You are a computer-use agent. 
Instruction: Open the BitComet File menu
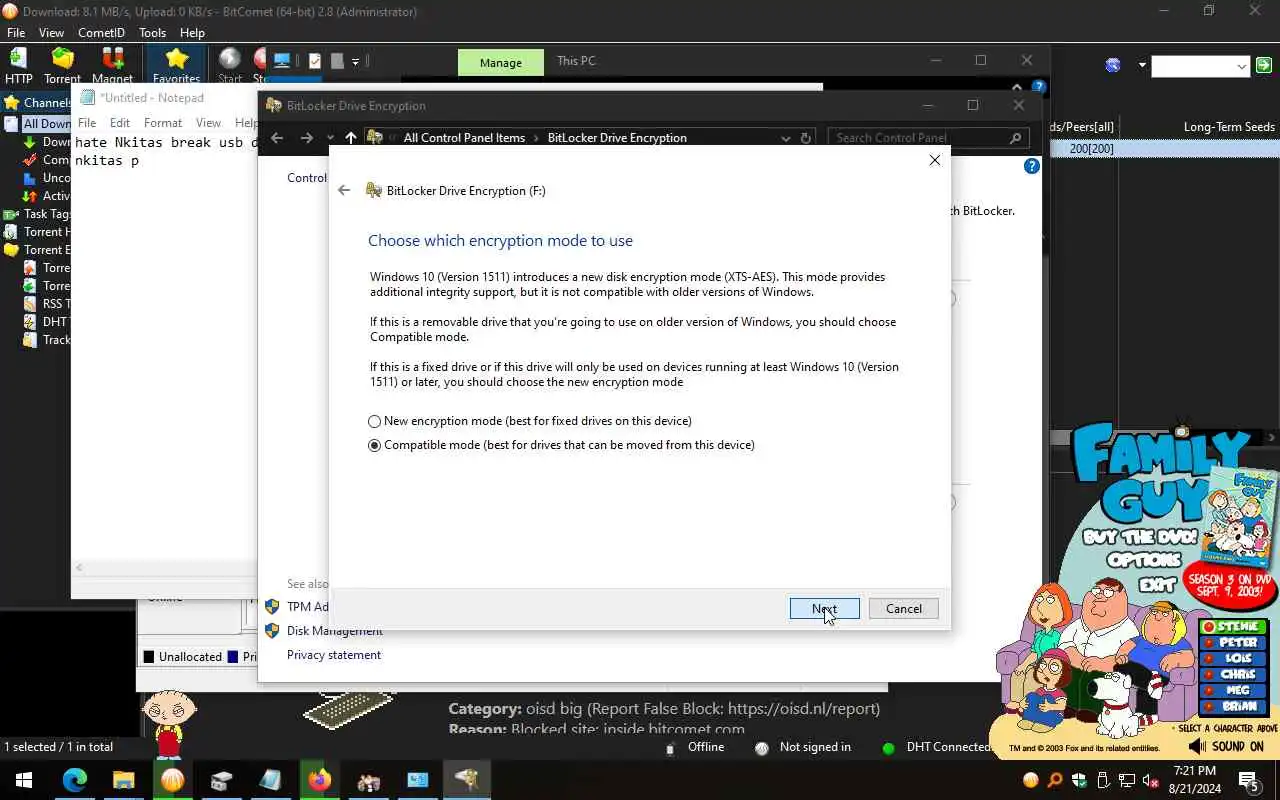[16, 33]
